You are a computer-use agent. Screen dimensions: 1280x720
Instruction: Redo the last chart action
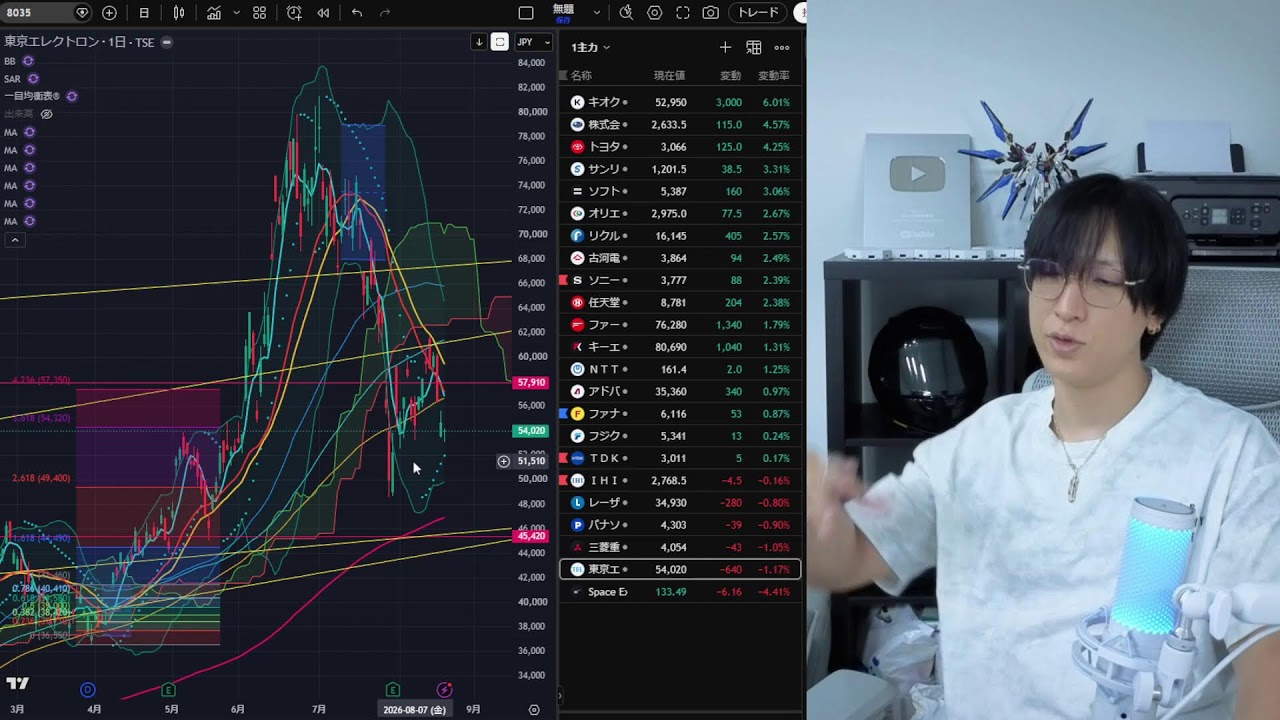385,13
